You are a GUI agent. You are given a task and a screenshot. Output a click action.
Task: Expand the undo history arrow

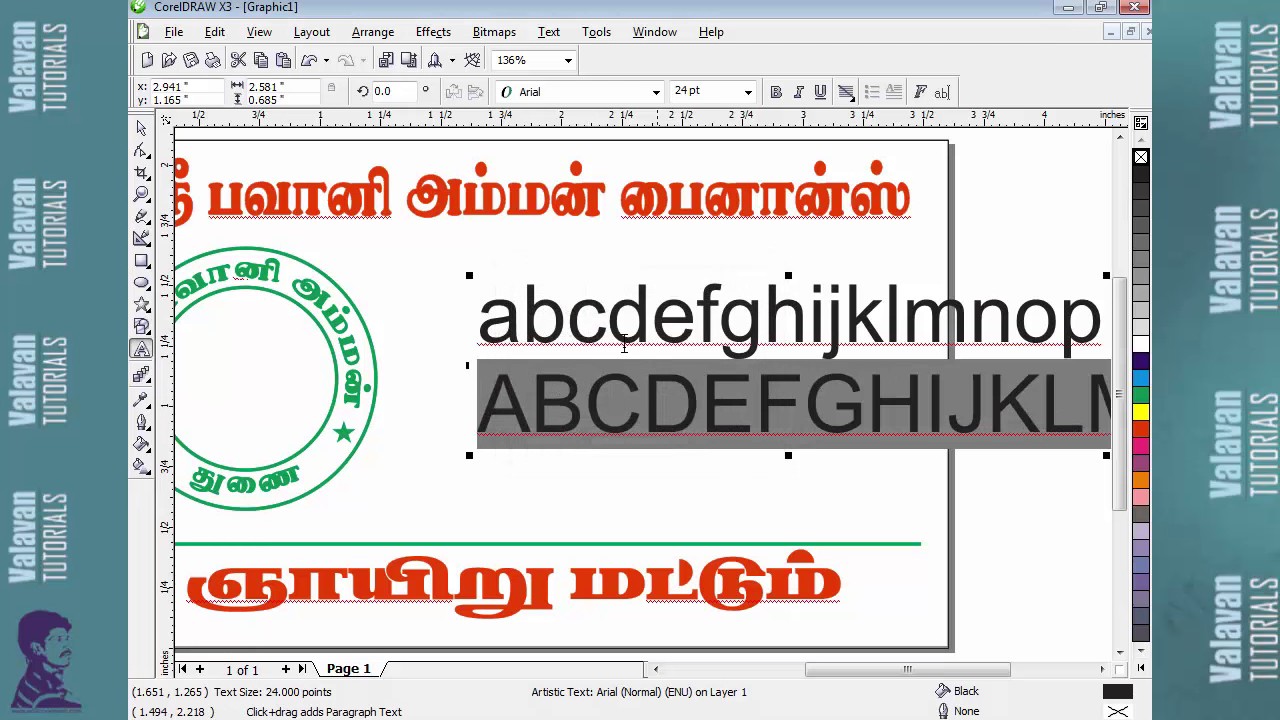tap(326, 60)
